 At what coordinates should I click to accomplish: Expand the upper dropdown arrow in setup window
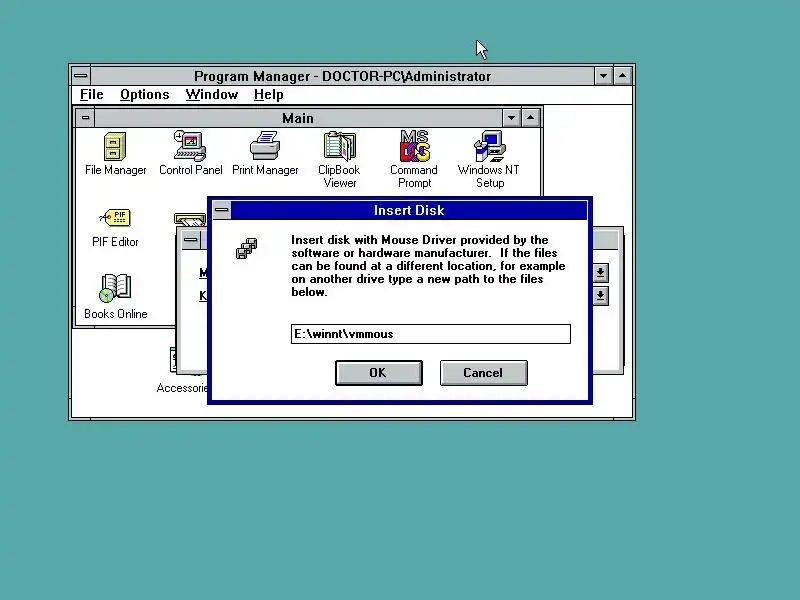[601, 273]
